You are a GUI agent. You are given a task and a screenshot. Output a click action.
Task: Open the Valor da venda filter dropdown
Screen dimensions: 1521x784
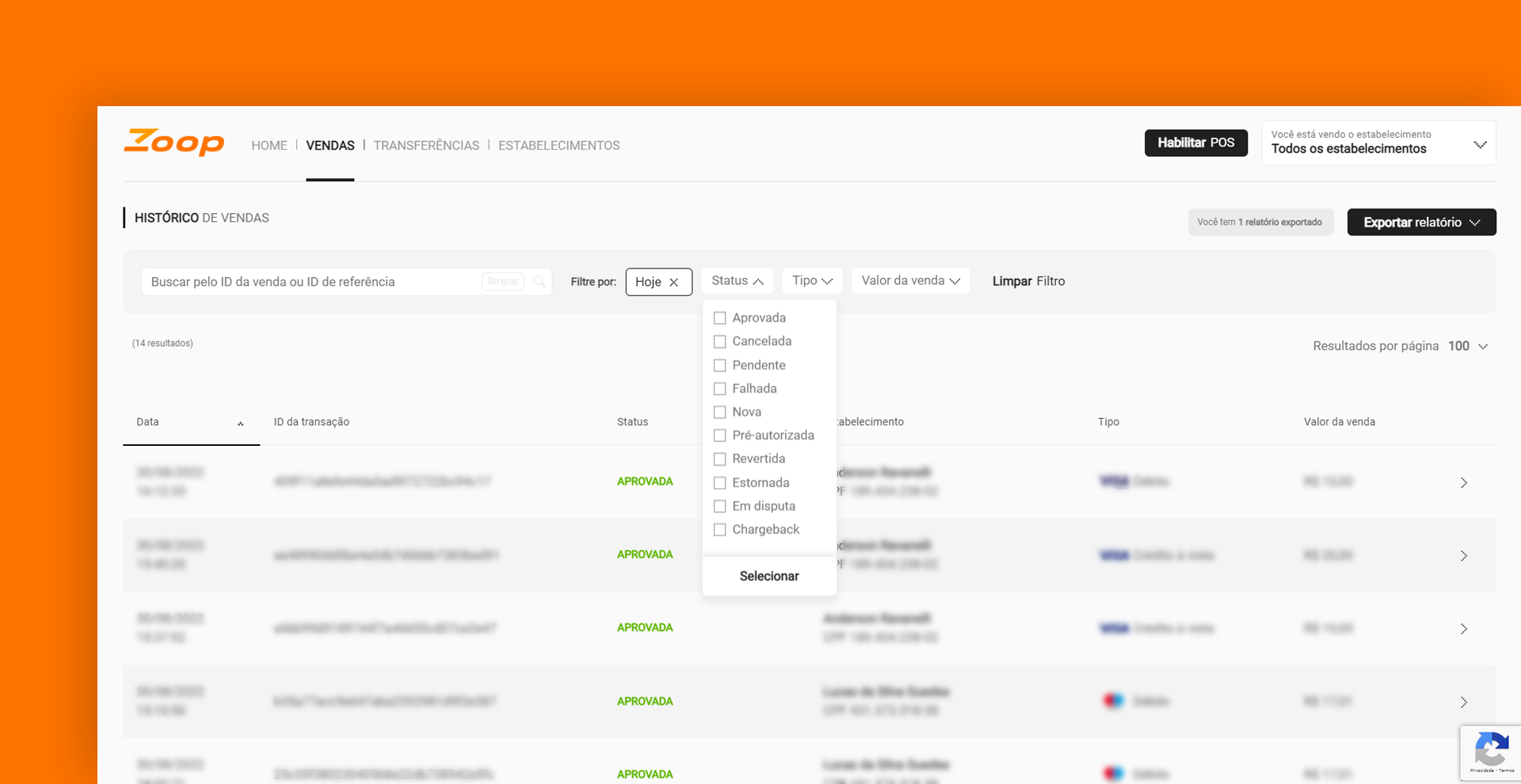(910, 280)
